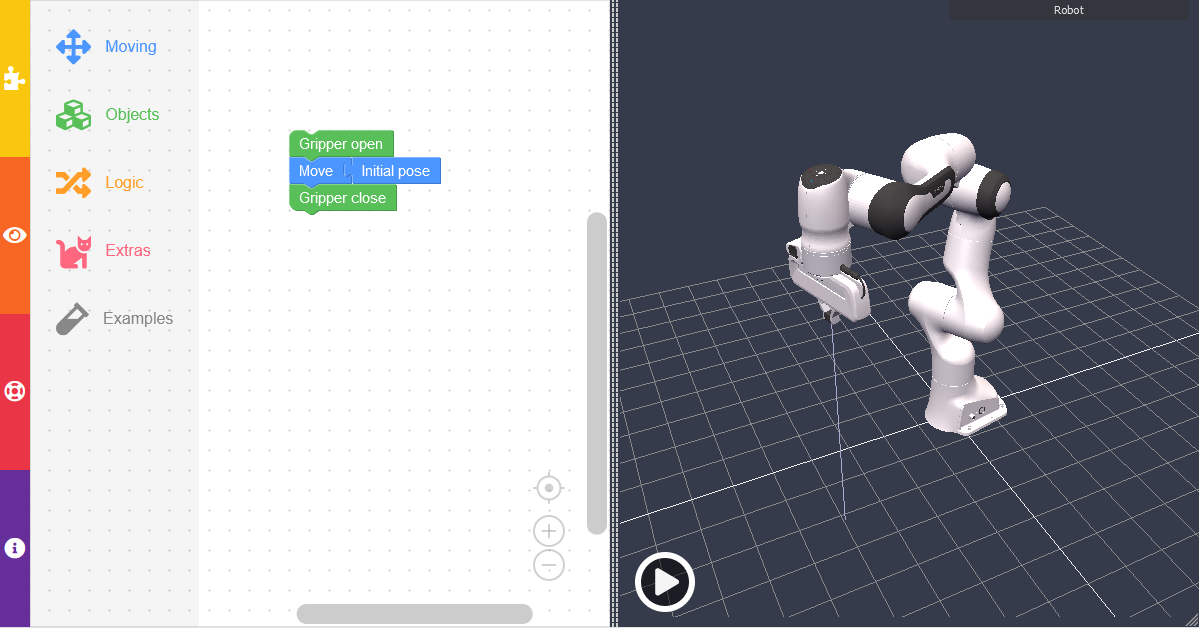
Task: Select the Moving menu entry by its label
Action: 129,46
